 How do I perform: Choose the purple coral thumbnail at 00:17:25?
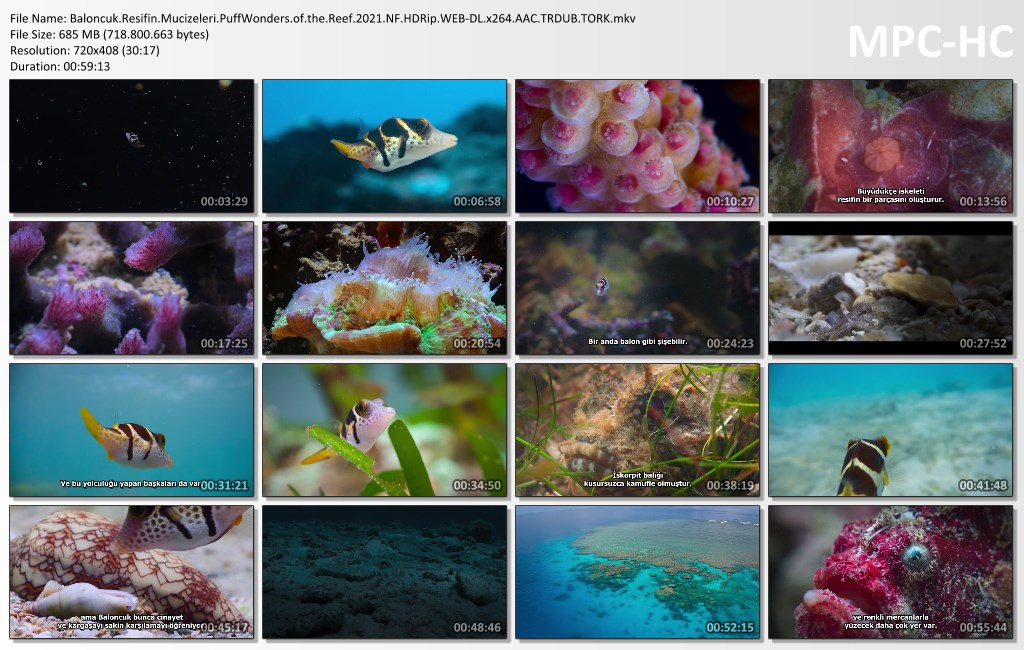pyautogui.click(x=131, y=288)
